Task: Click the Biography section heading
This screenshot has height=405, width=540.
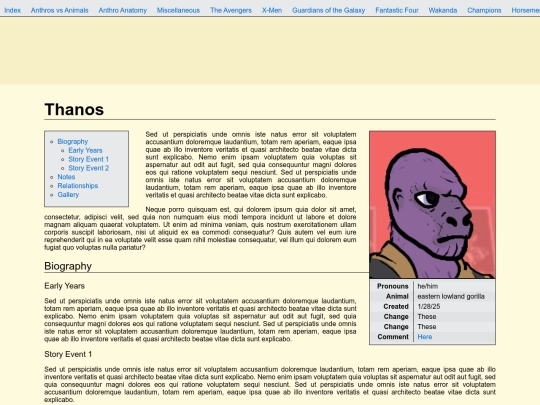Action: [68, 266]
